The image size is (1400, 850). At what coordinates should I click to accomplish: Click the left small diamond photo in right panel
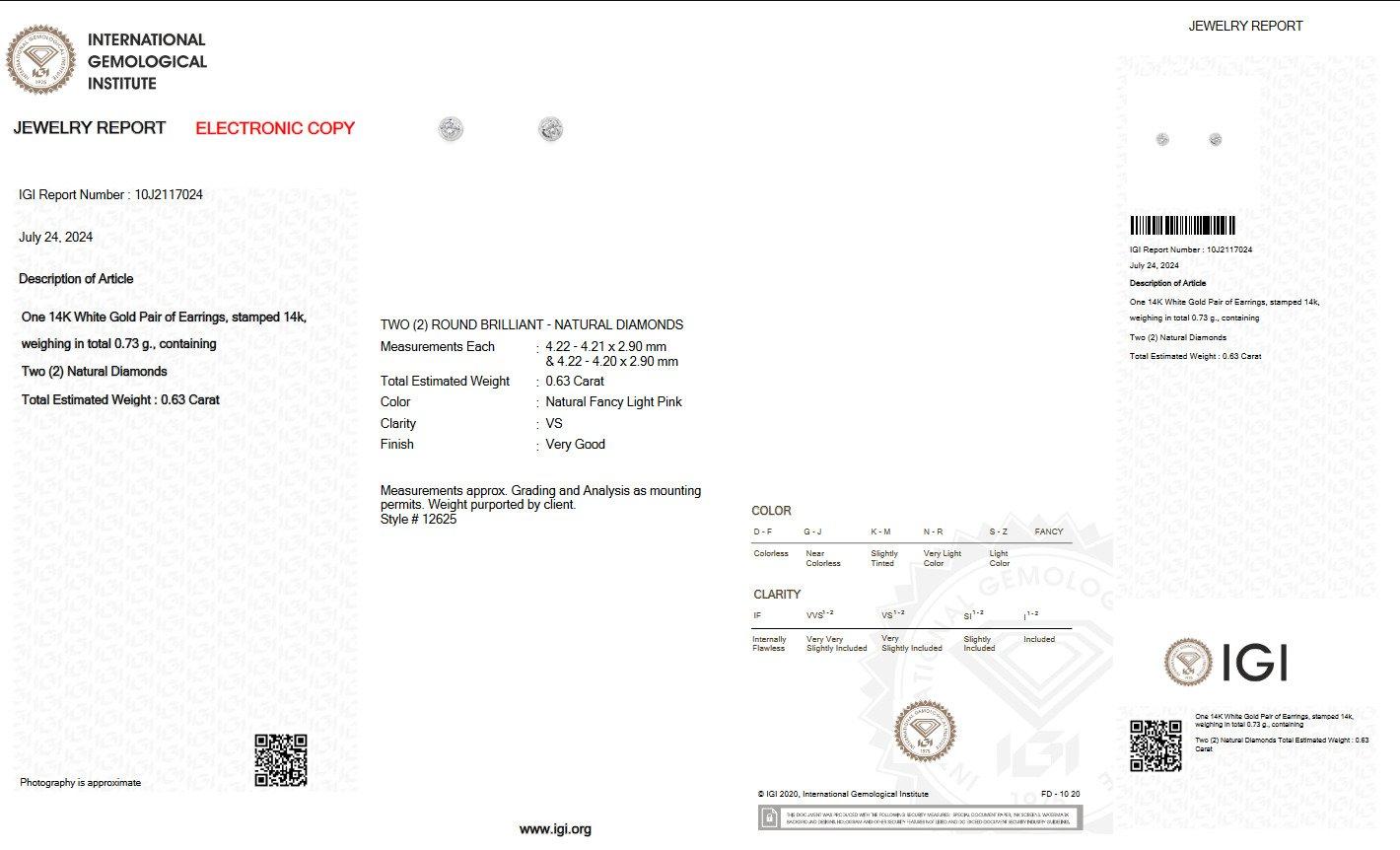(x=1163, y=140)
